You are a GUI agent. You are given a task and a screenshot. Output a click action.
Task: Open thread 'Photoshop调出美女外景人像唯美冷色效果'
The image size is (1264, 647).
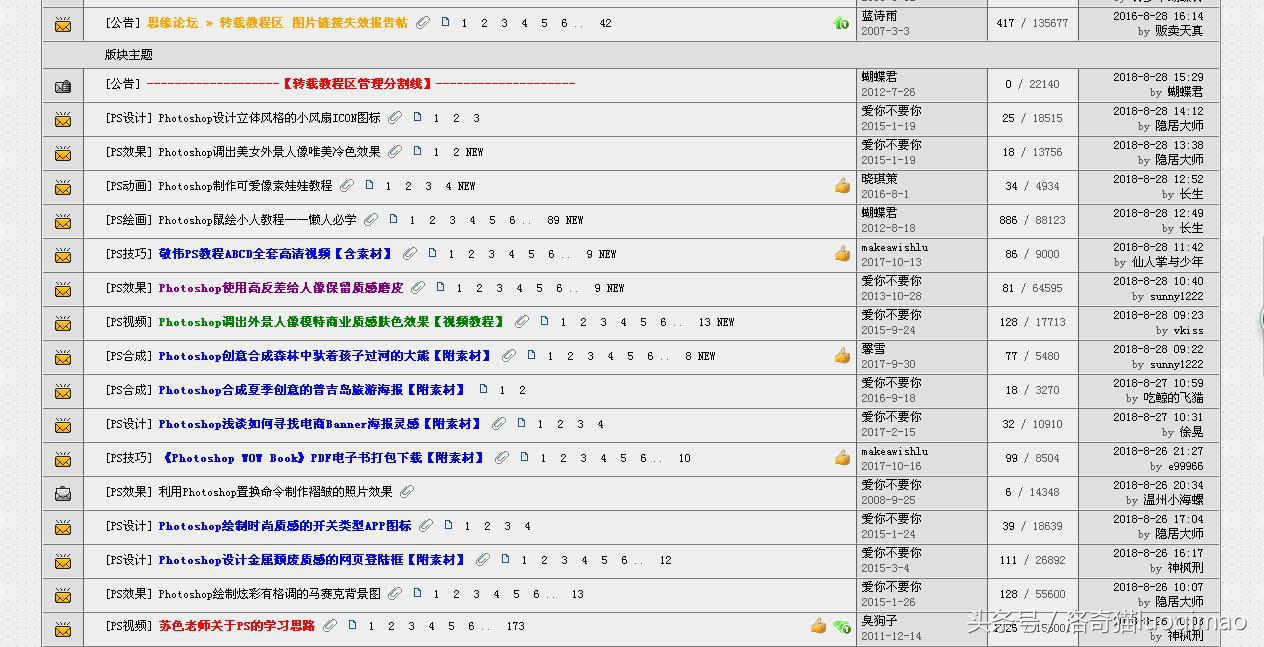click(269, 152)
